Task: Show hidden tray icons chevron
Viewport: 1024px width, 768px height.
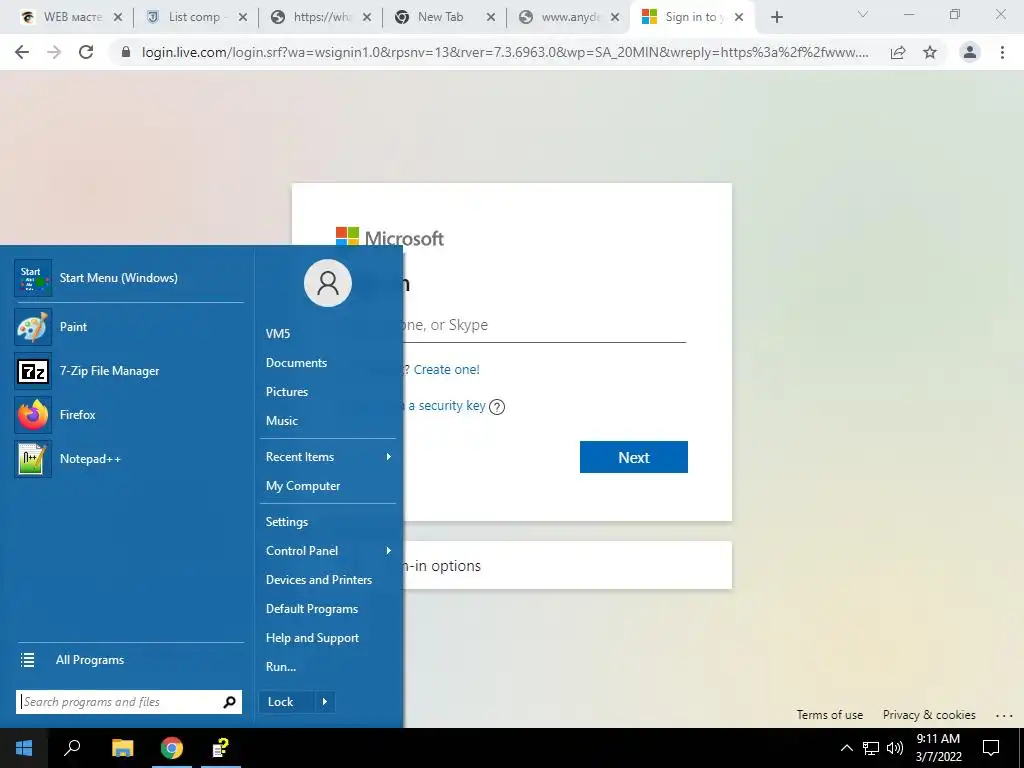Action: click(846, 748)
